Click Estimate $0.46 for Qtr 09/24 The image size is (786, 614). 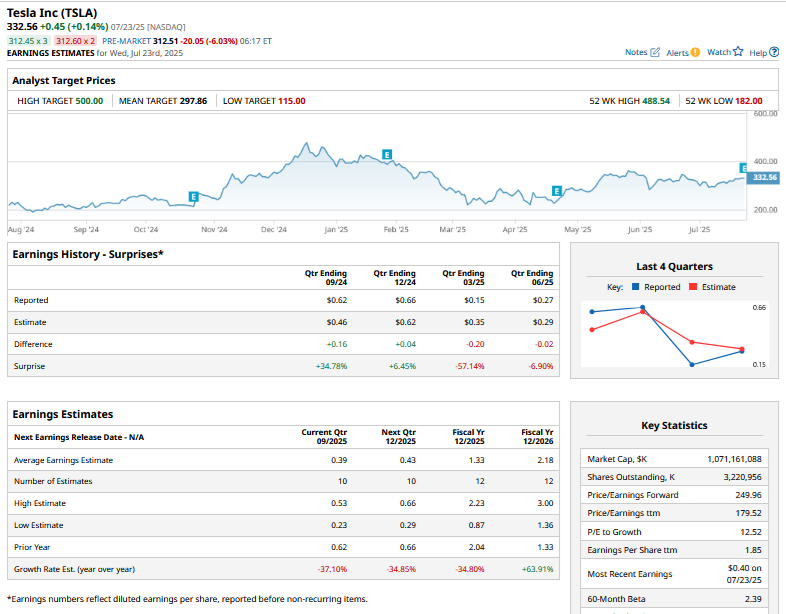[337, 322]
